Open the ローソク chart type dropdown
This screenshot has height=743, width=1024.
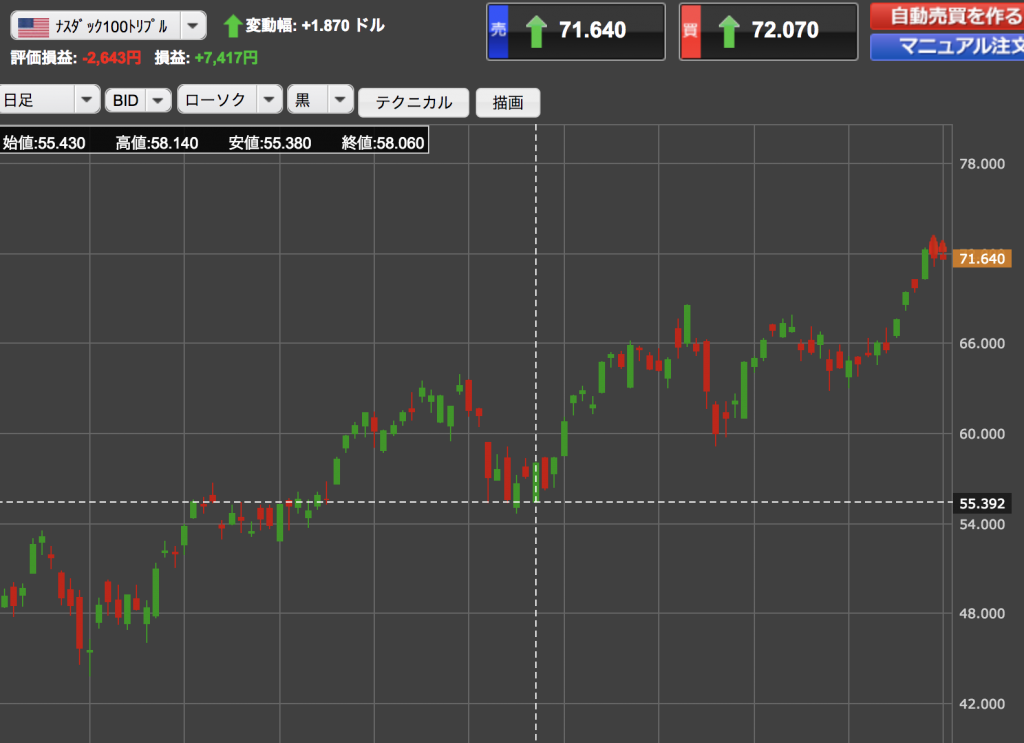coord(230,100)
